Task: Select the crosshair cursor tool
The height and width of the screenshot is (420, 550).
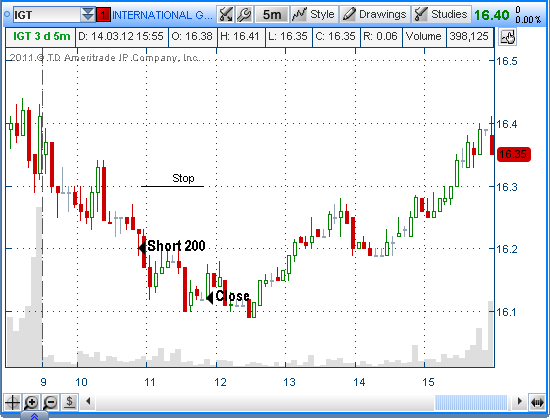Action: point(12,402)
